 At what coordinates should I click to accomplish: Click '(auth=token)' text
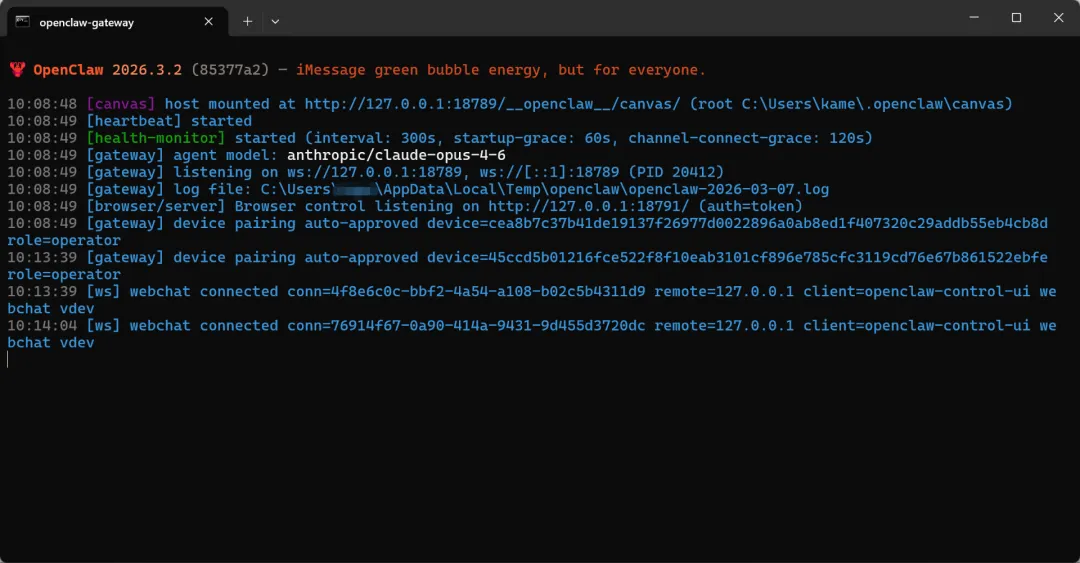point(750,206)
